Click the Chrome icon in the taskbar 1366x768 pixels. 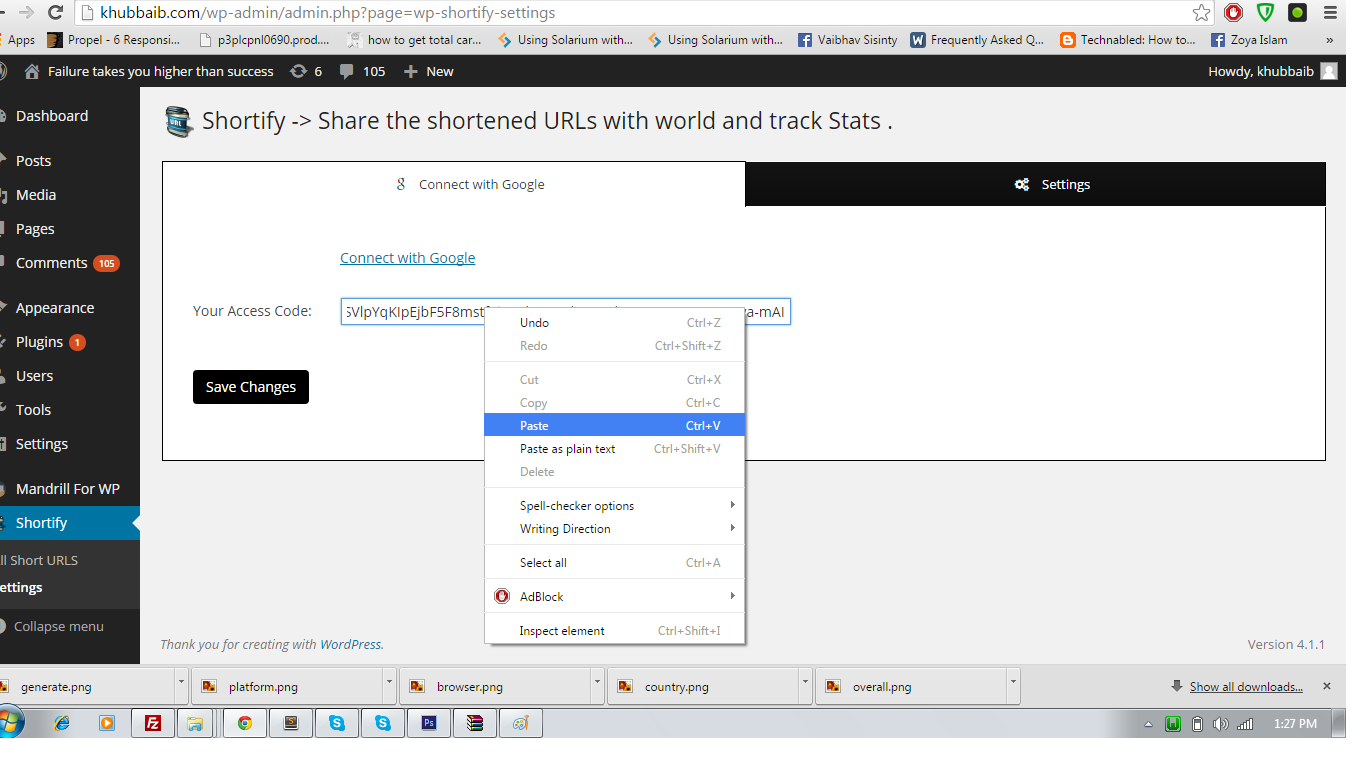tap(244, 723)
